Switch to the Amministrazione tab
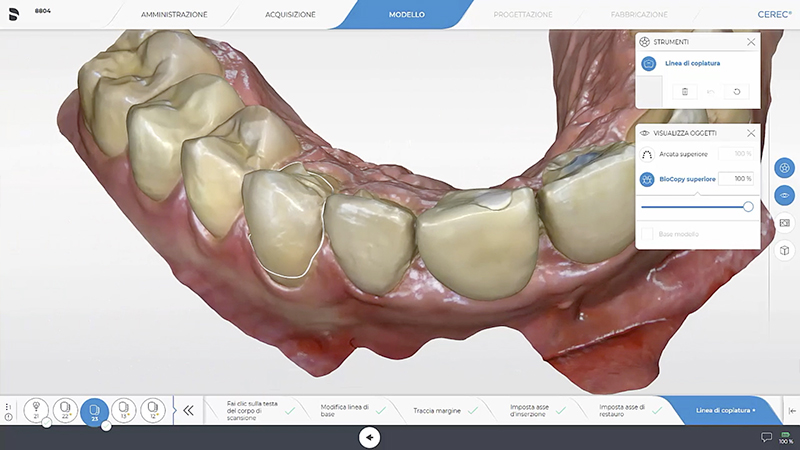This screenshot has height=450, width=800. point(174,15)
